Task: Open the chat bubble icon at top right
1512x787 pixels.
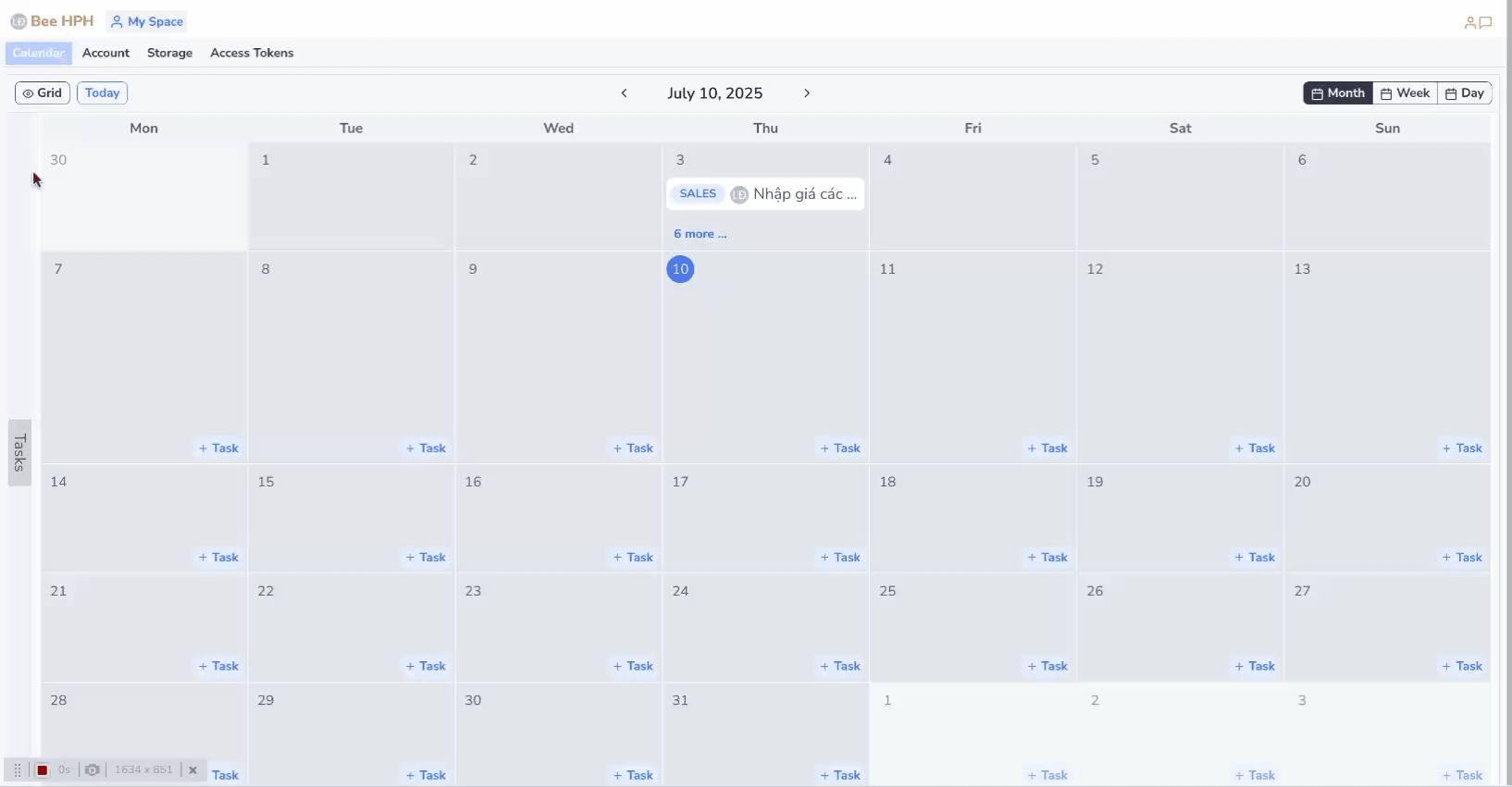Action: [1485, 23]
